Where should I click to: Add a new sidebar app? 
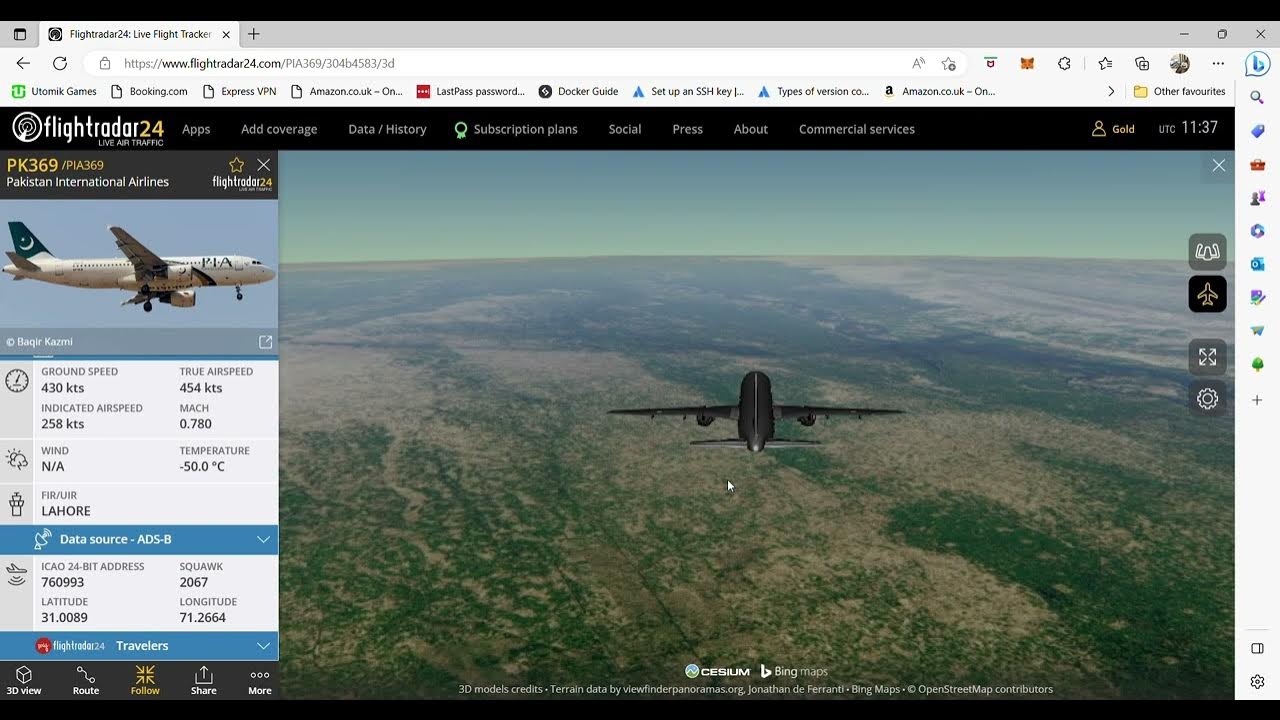point(1257,400)
